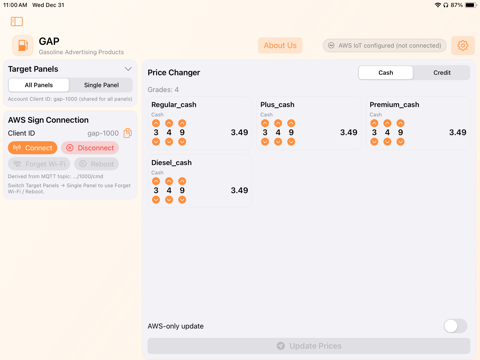Click the headphones status bar icon
Screen dimensions: 480x360
coord(446,5)
